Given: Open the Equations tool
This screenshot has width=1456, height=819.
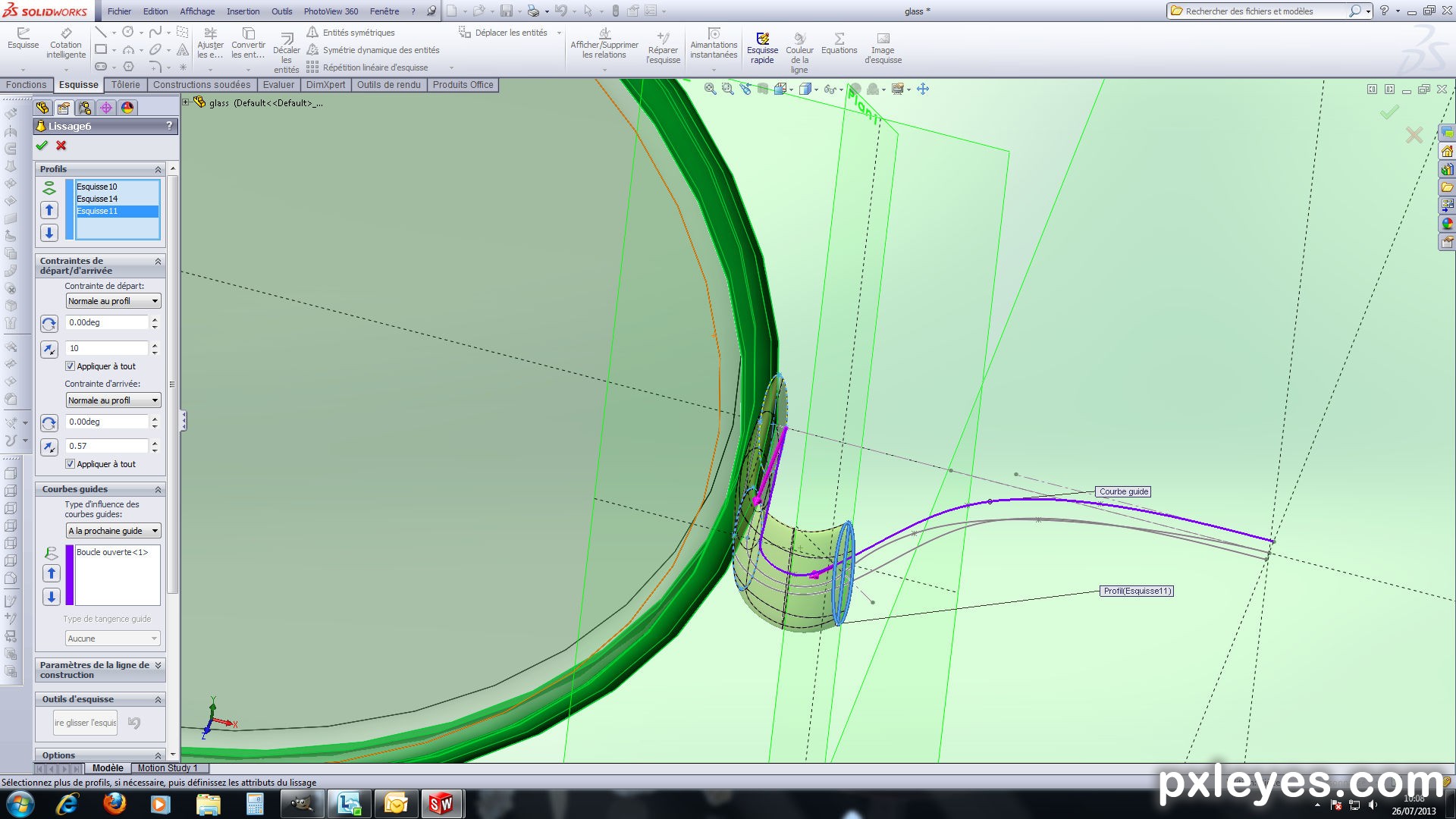Looking at the screenshot, I should [839, 43].
